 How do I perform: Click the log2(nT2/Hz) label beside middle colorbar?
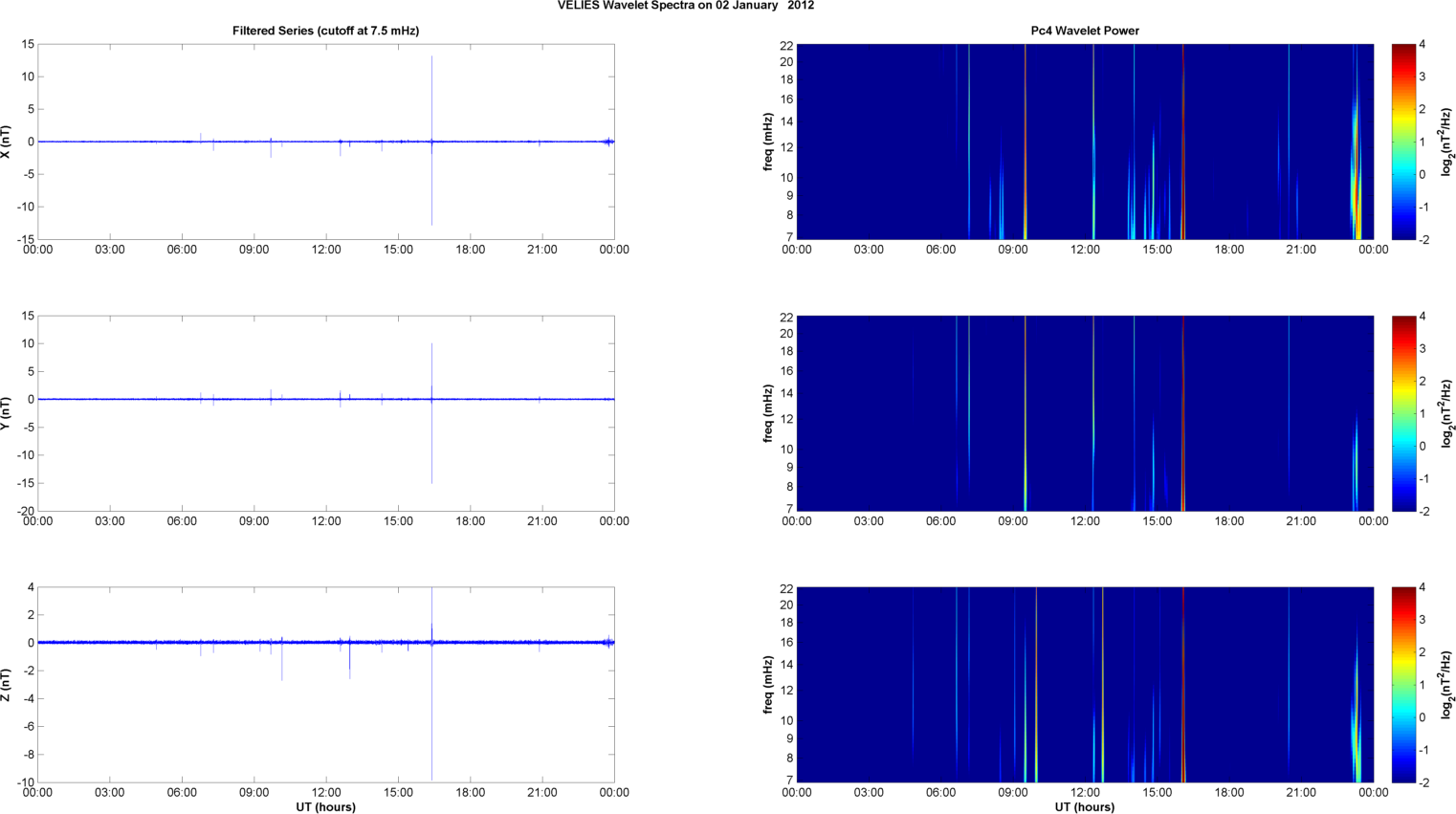tap(1447, 413)
